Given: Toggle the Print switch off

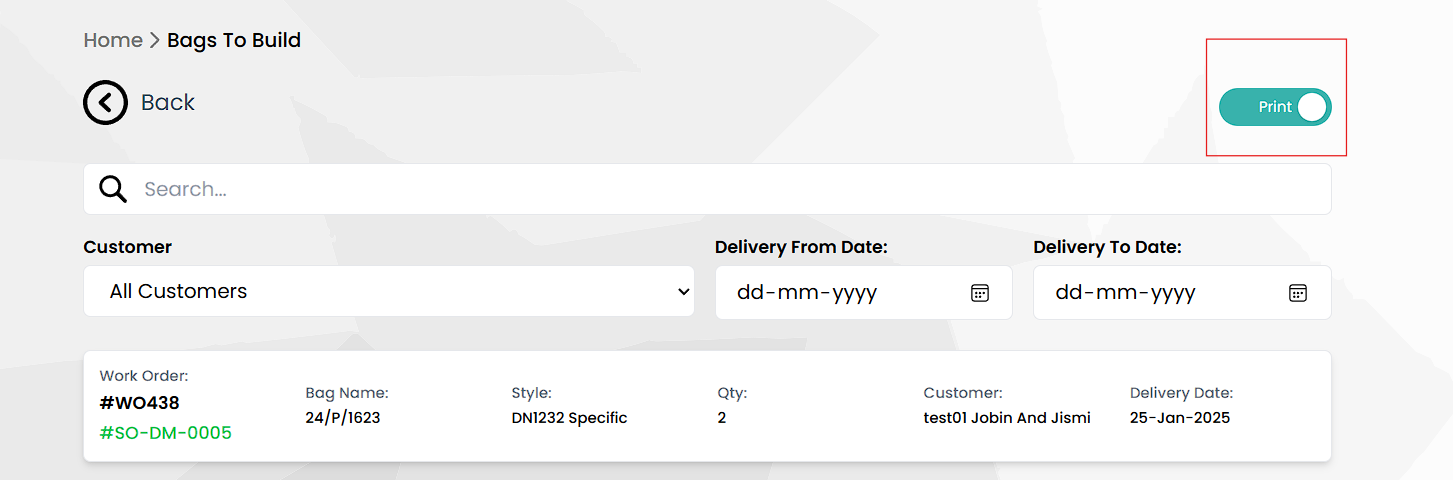Looking at the screenshot, I should coord(1275,107).
